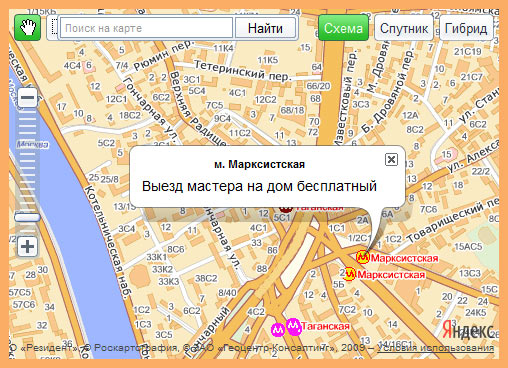508x368 pixels.
Task: Zoom out with the minus button
Action: pyautogui.click(x=27, y=98)
